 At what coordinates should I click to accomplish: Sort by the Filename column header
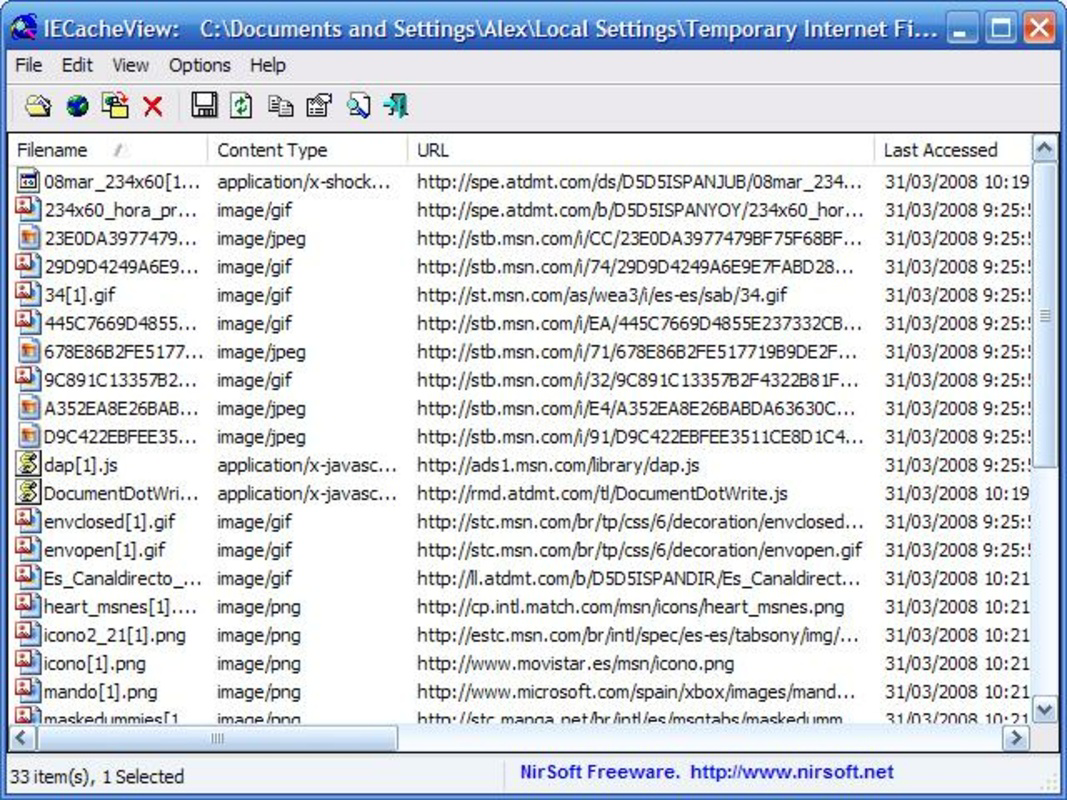click(x=108, y=150)
